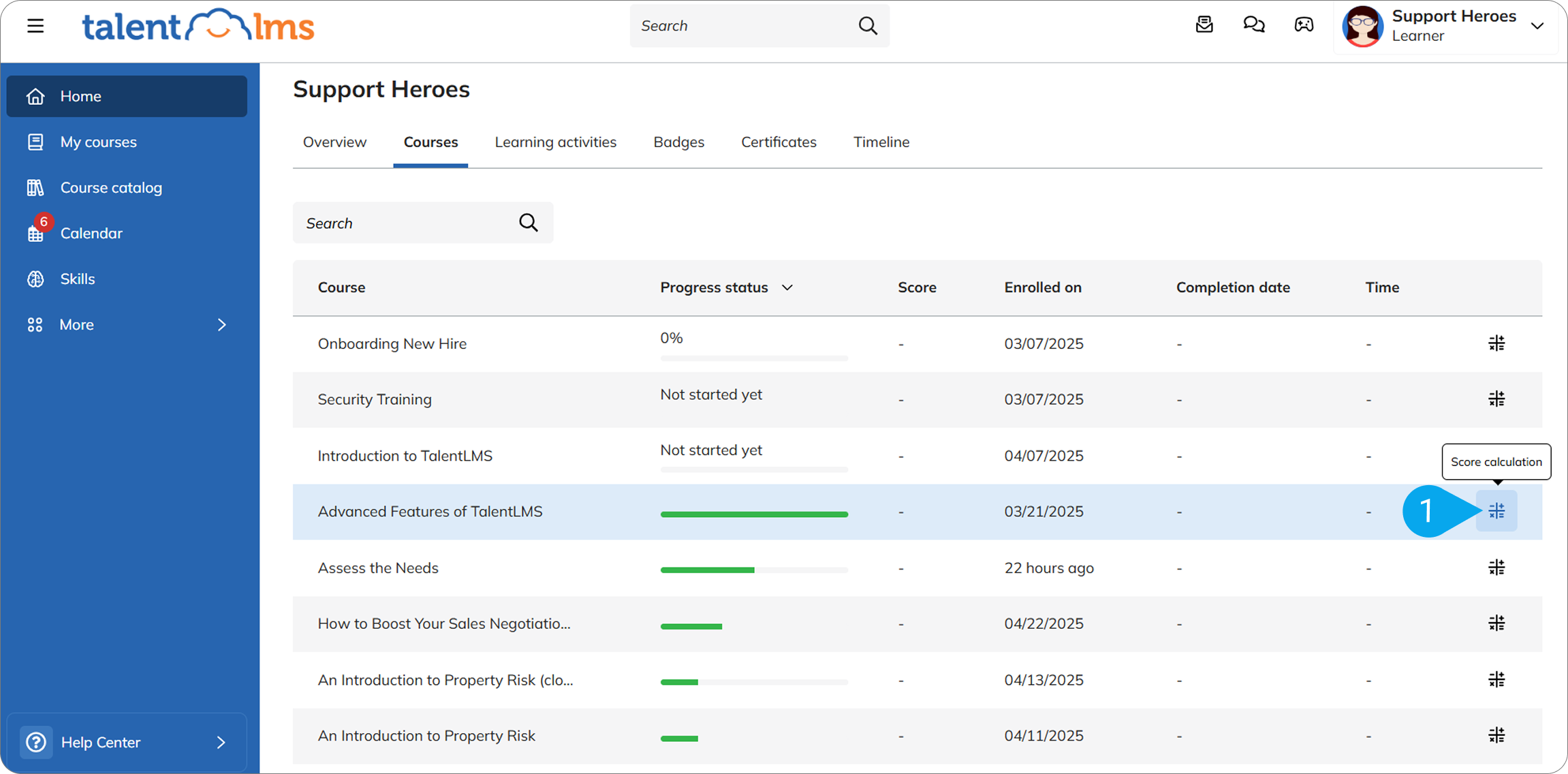Click the Home icon in sidebar
This screenshot has height=774, width=1568.
tap(35, 96)
